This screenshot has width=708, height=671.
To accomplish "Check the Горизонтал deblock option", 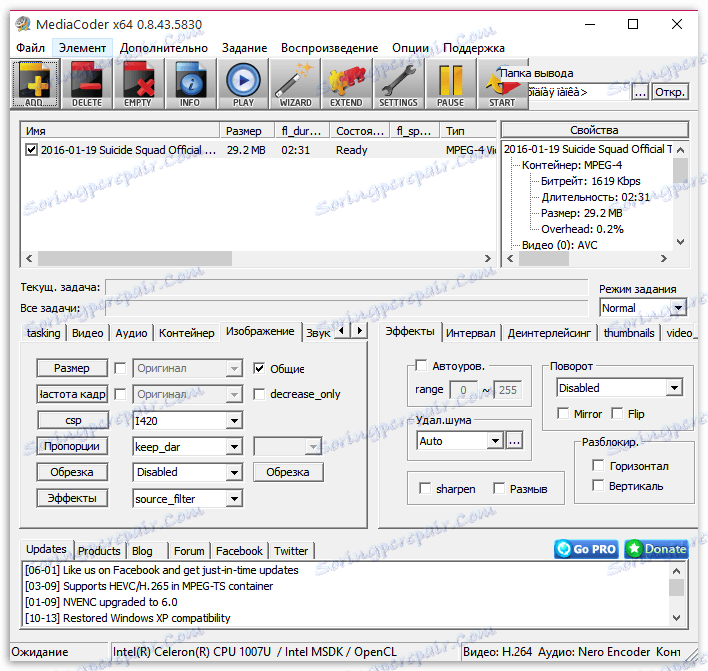I will [598, 466].
